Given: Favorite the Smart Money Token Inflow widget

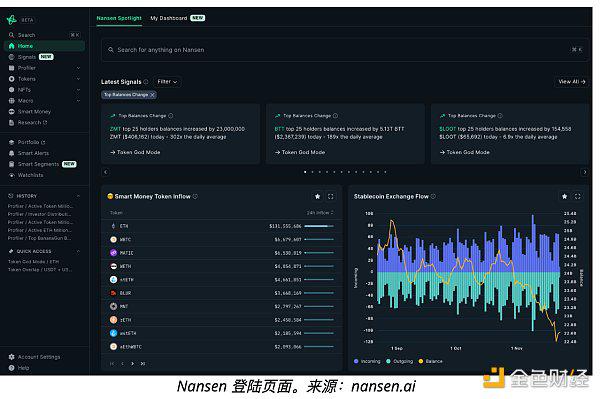Looking at the screenshot, I should click(318, 197).
